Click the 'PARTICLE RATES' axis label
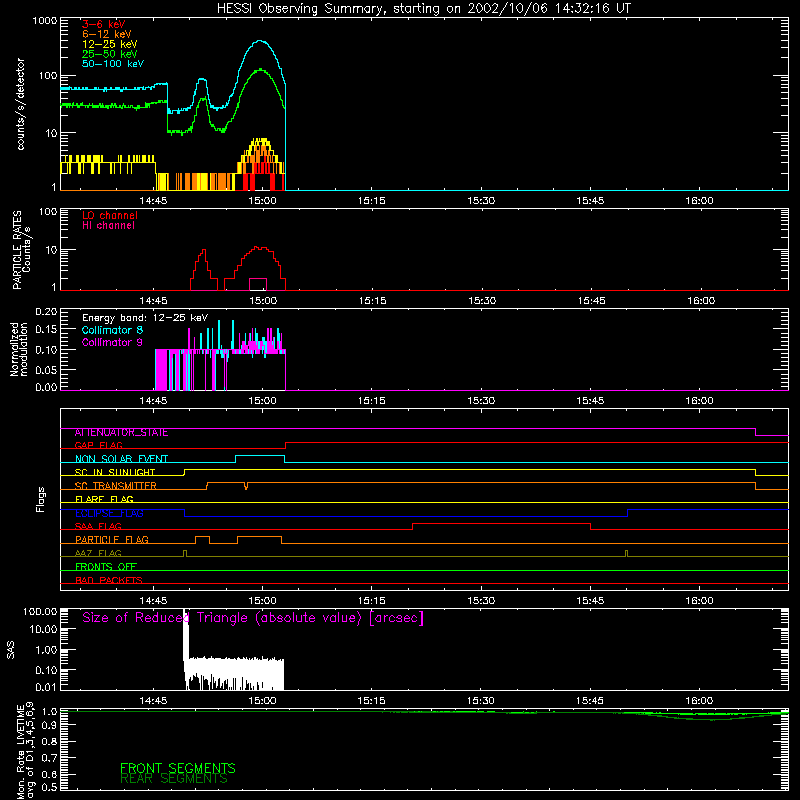The height and width of the screenshot is (800, 800). (x=17, y=250)
